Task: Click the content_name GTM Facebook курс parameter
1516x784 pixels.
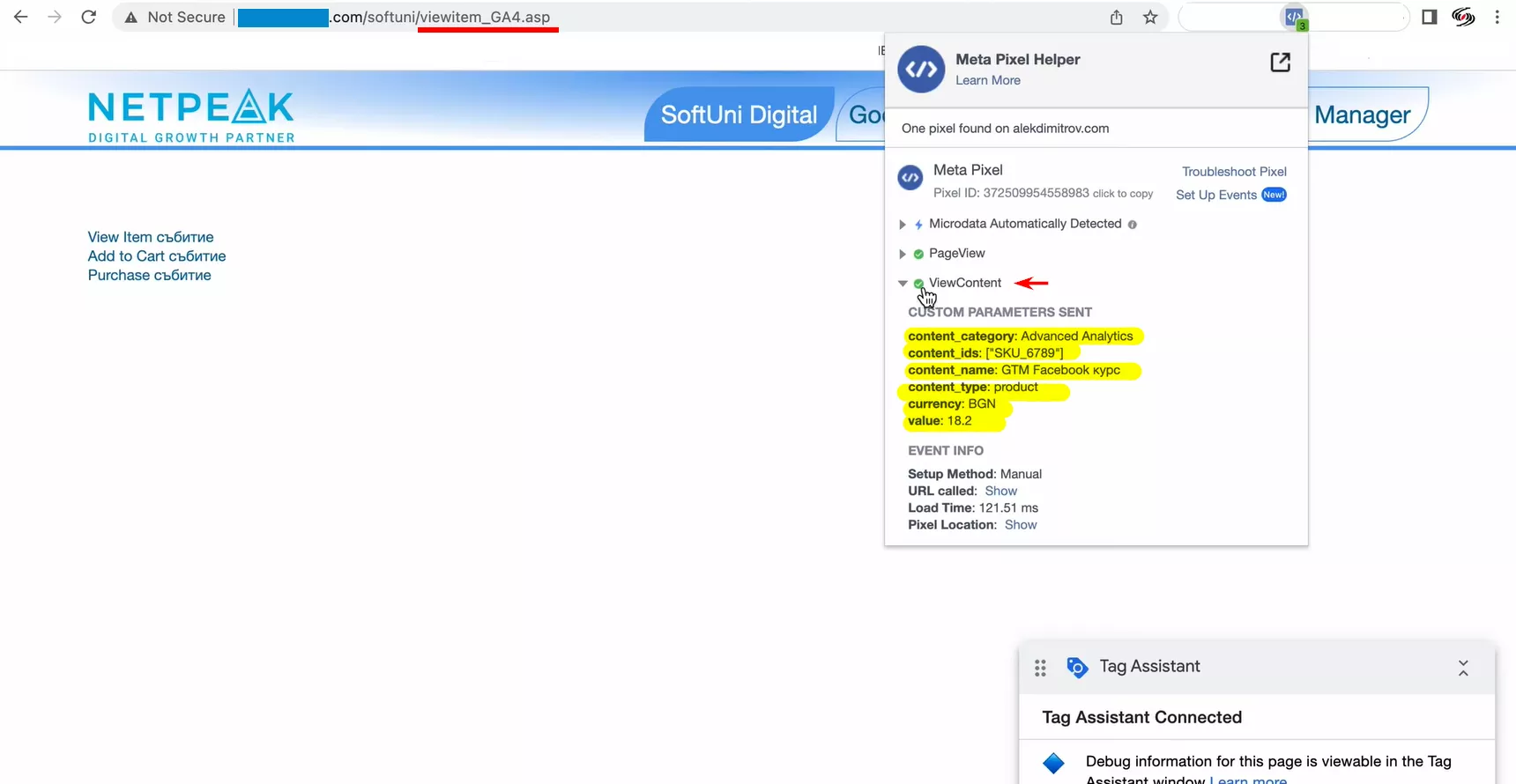Action: coord(1014,370)
